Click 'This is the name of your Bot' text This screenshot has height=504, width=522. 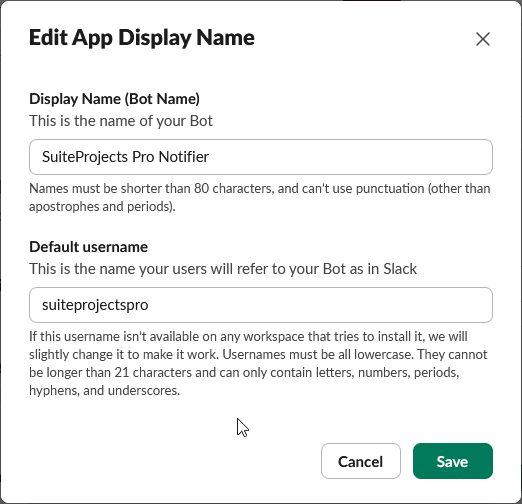[121, 121]
